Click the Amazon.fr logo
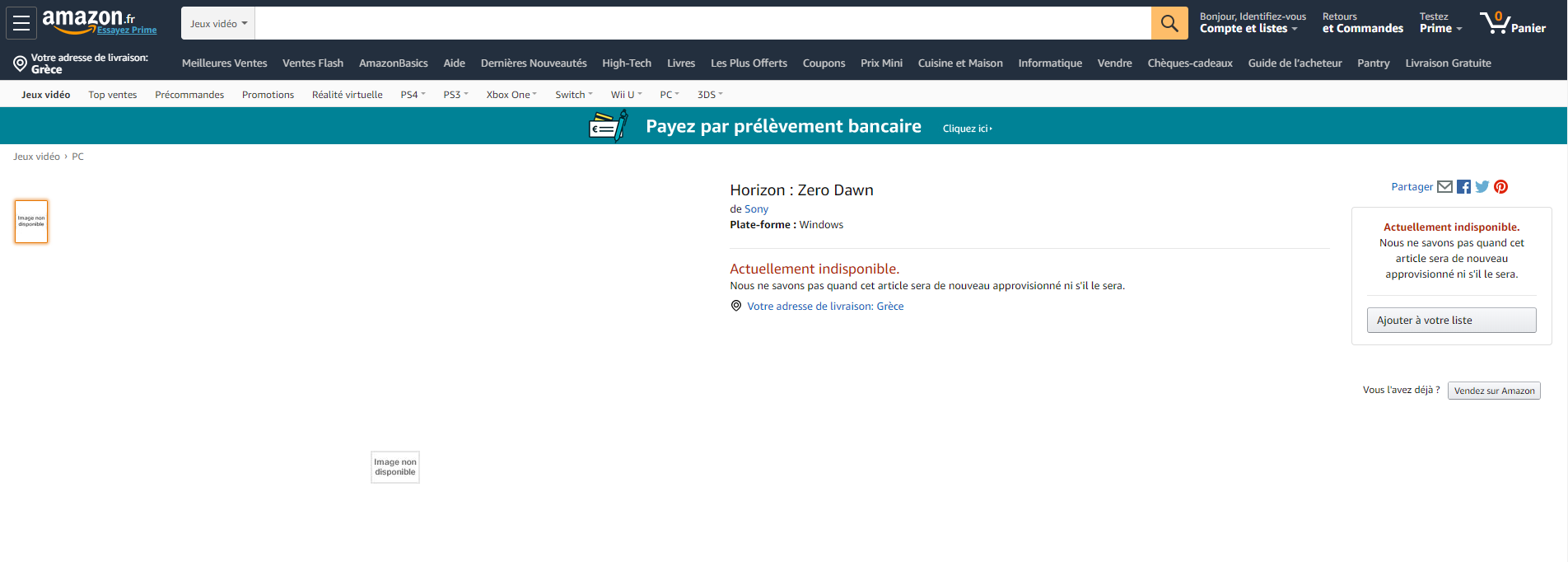 coord(89,18)
